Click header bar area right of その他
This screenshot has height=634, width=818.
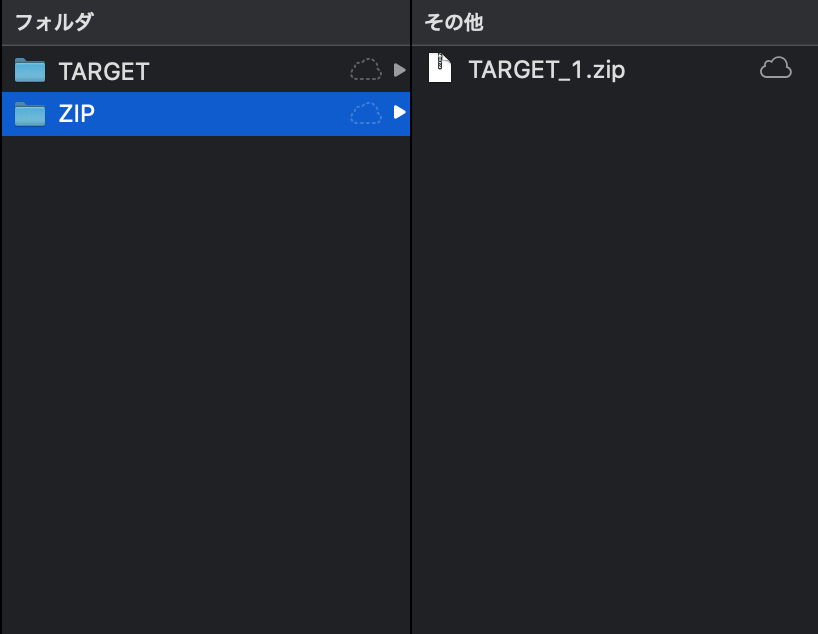click(x=649, y=22)
